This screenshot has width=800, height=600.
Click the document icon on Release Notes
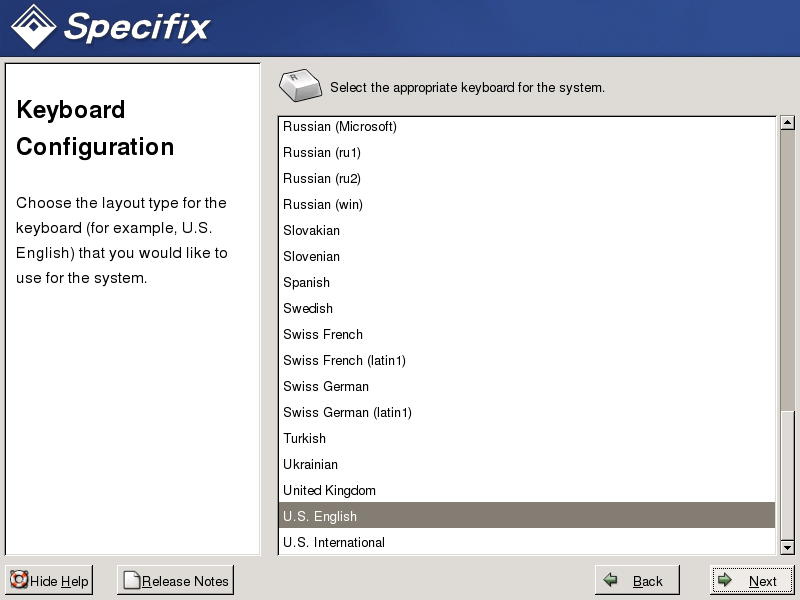pyautogui.click(x=131, y=580)
